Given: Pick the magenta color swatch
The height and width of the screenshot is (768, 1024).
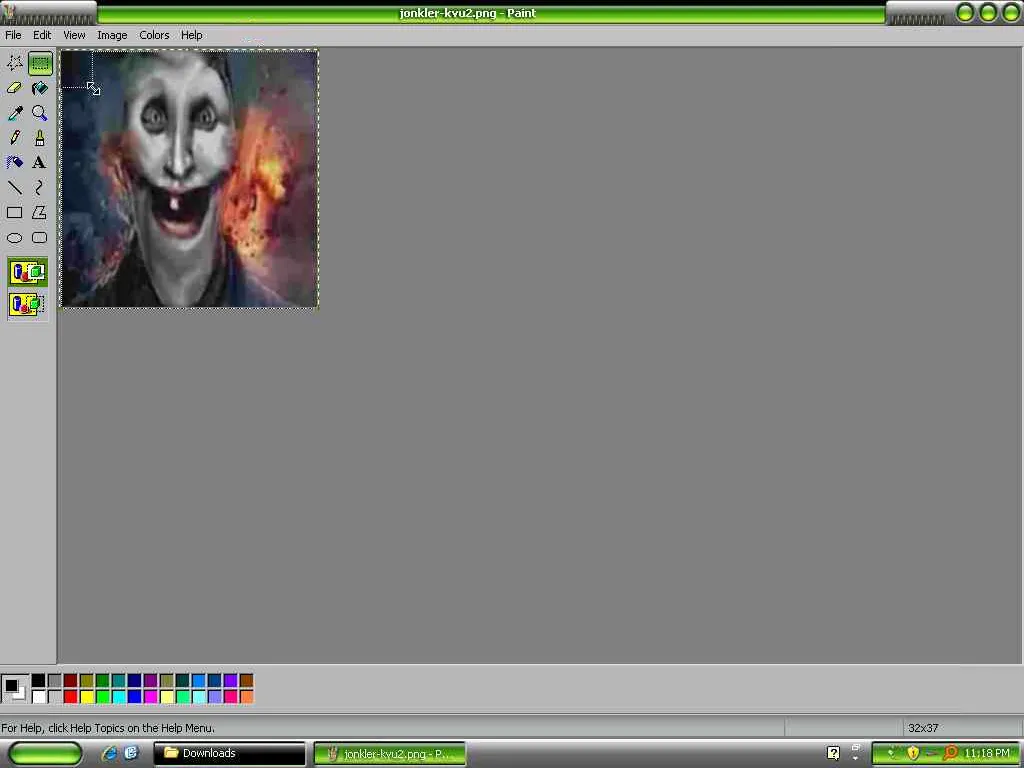Looking at the screenshot, I should coord(151,697).
